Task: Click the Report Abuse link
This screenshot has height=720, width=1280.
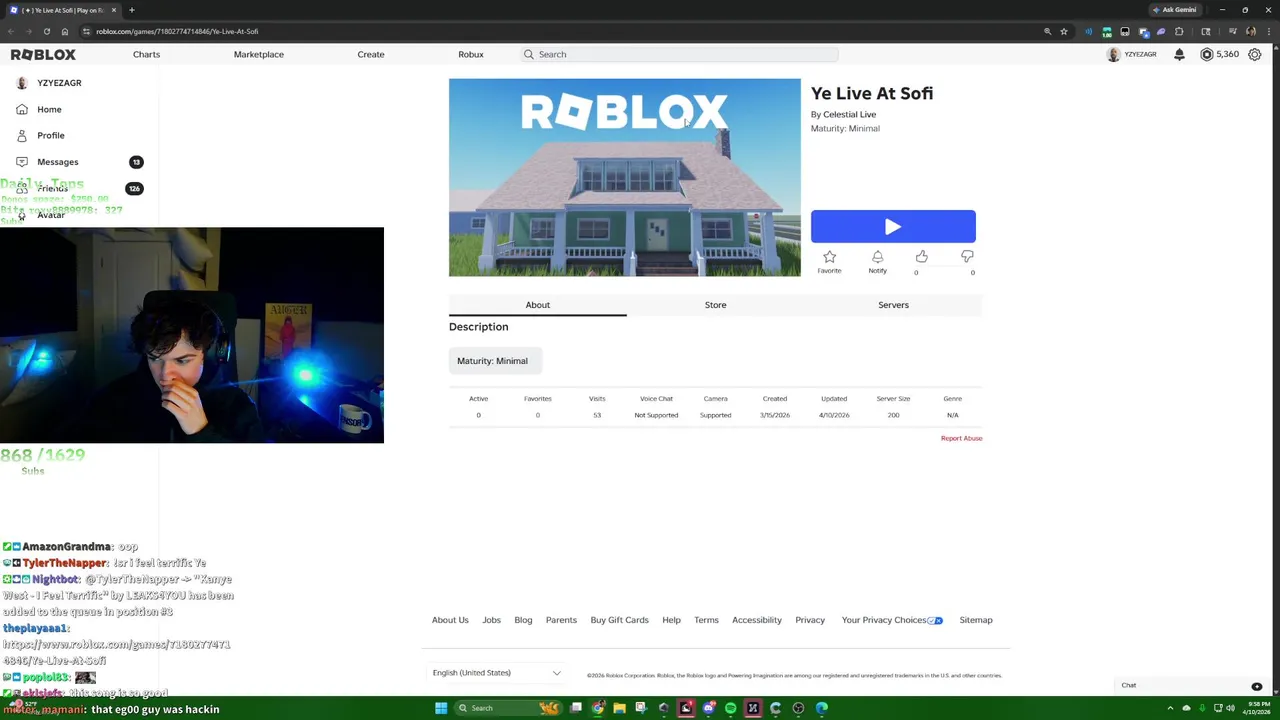Action: tap(961, 438)
